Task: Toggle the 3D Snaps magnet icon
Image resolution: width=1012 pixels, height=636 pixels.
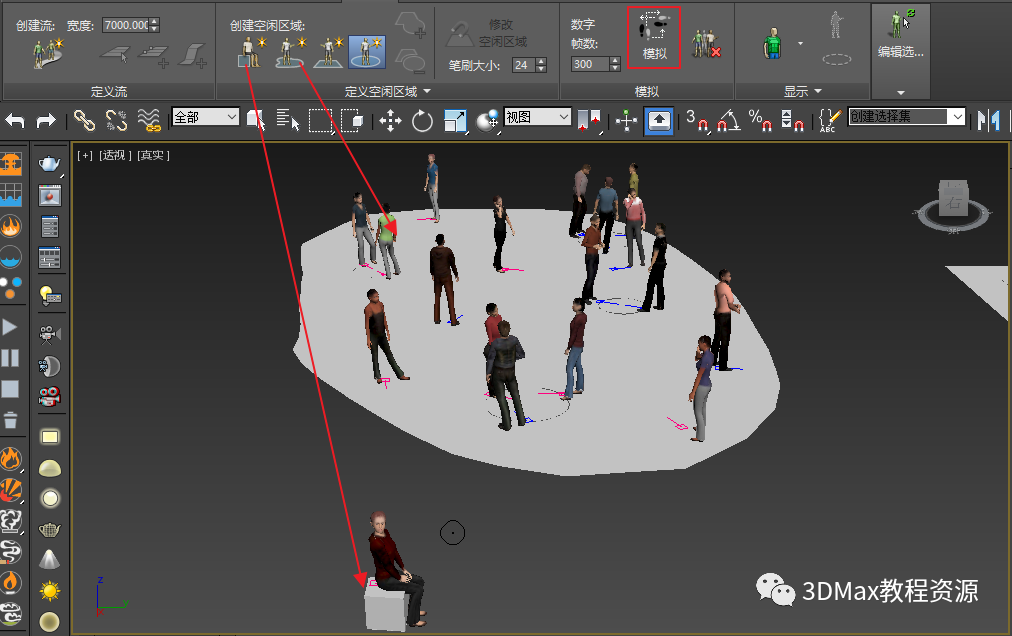Action: [x=696, y=121]
